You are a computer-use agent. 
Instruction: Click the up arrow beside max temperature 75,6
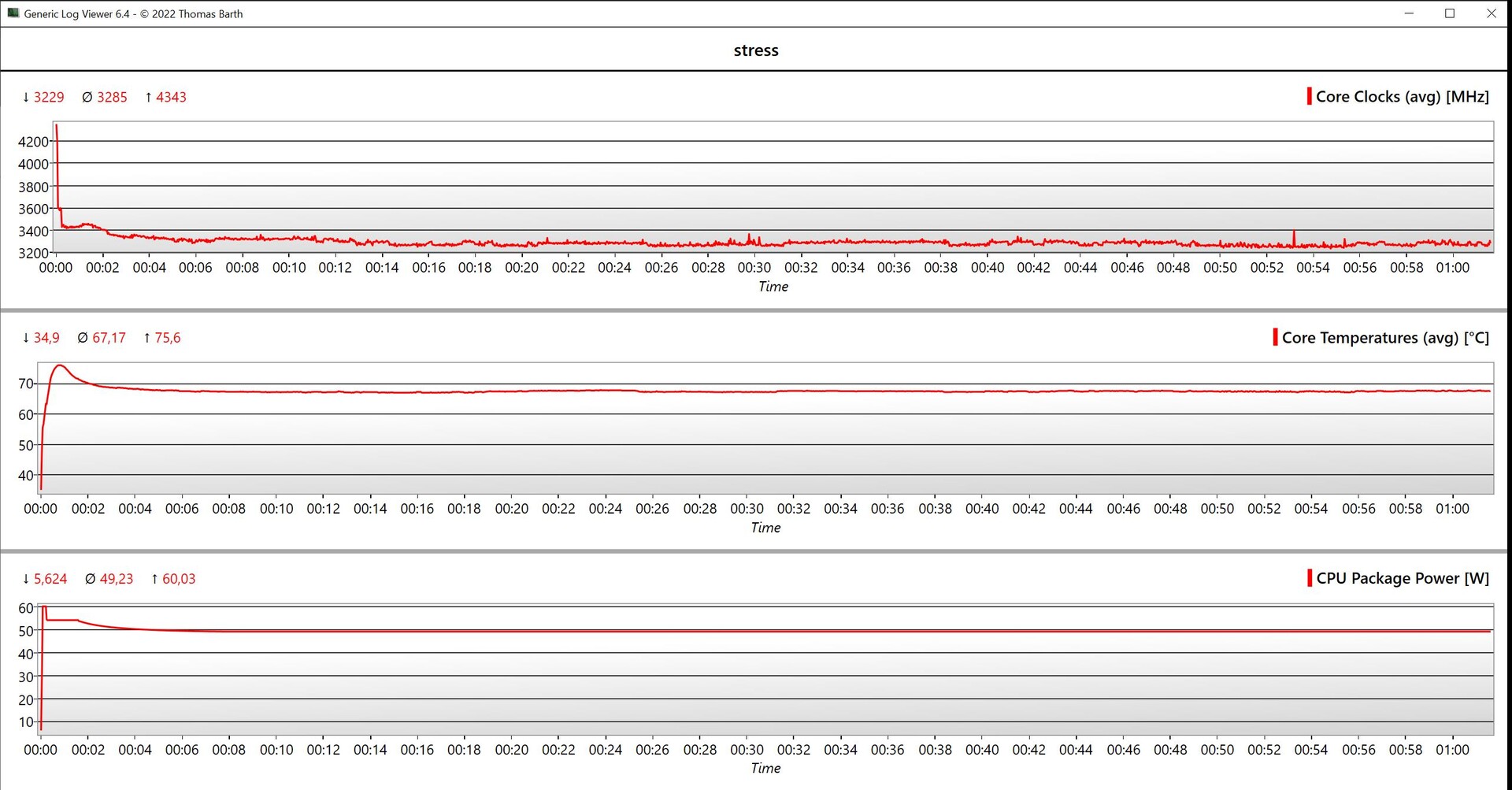click(x=146, y=338)
